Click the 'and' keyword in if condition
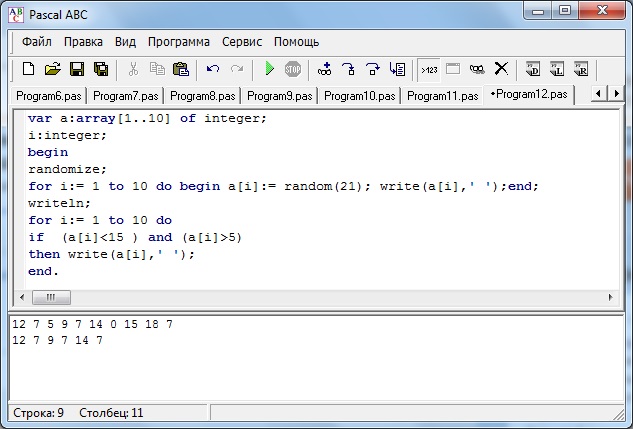This screenshot has width=633, height=429. pyautogui.click(x=160, y=237)
